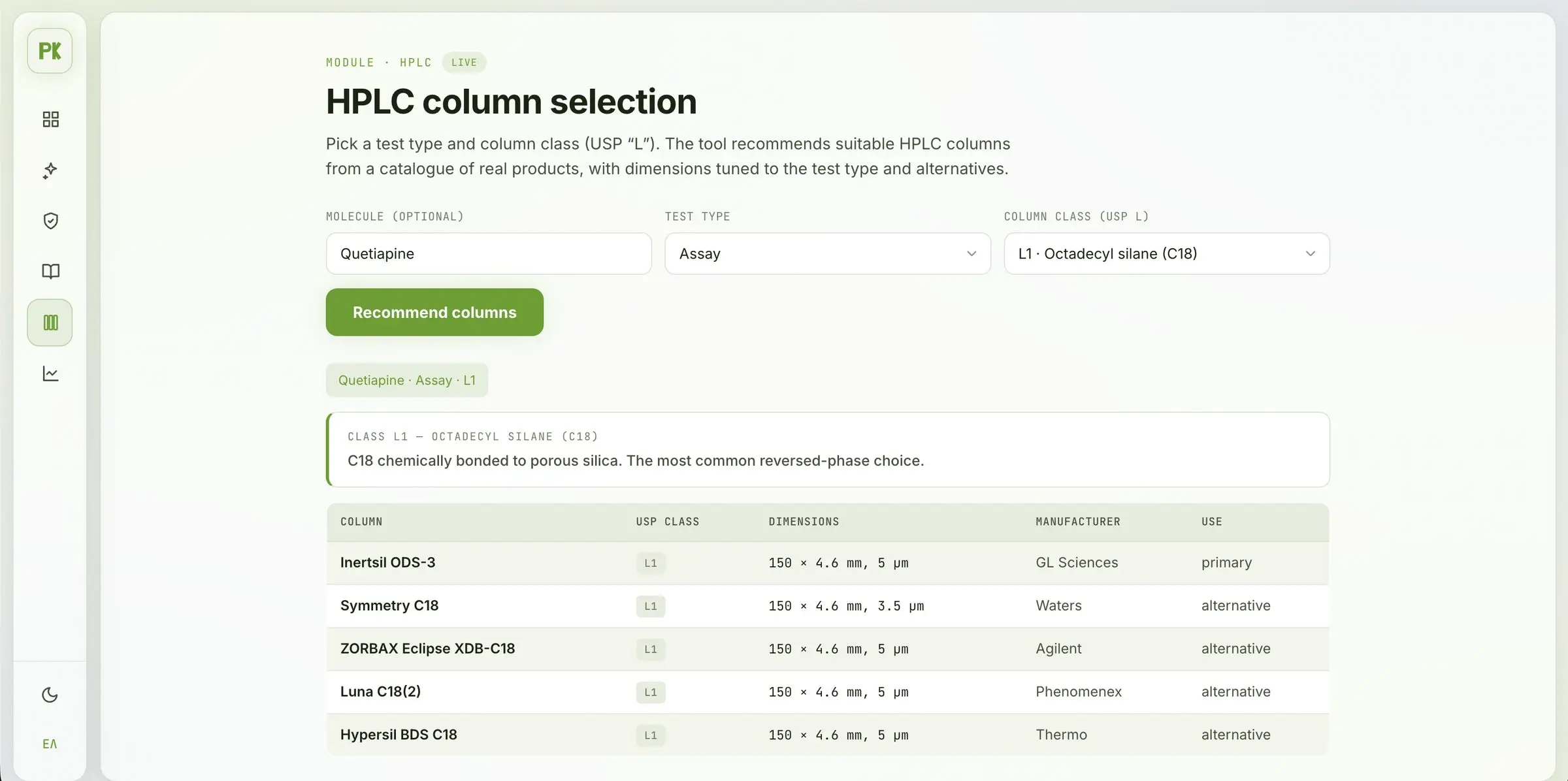Click the dimensions cell in Hypersil BDS C18 row
The height and width of the screenshot is (781, 1568).
tap(838, 735)
